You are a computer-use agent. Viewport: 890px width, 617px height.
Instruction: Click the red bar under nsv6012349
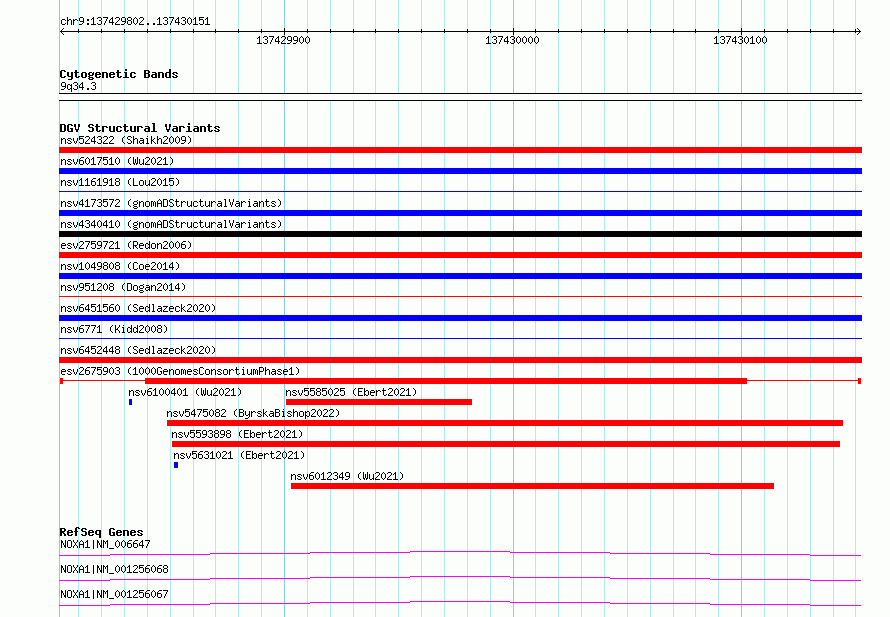click(x=532, y=486)
